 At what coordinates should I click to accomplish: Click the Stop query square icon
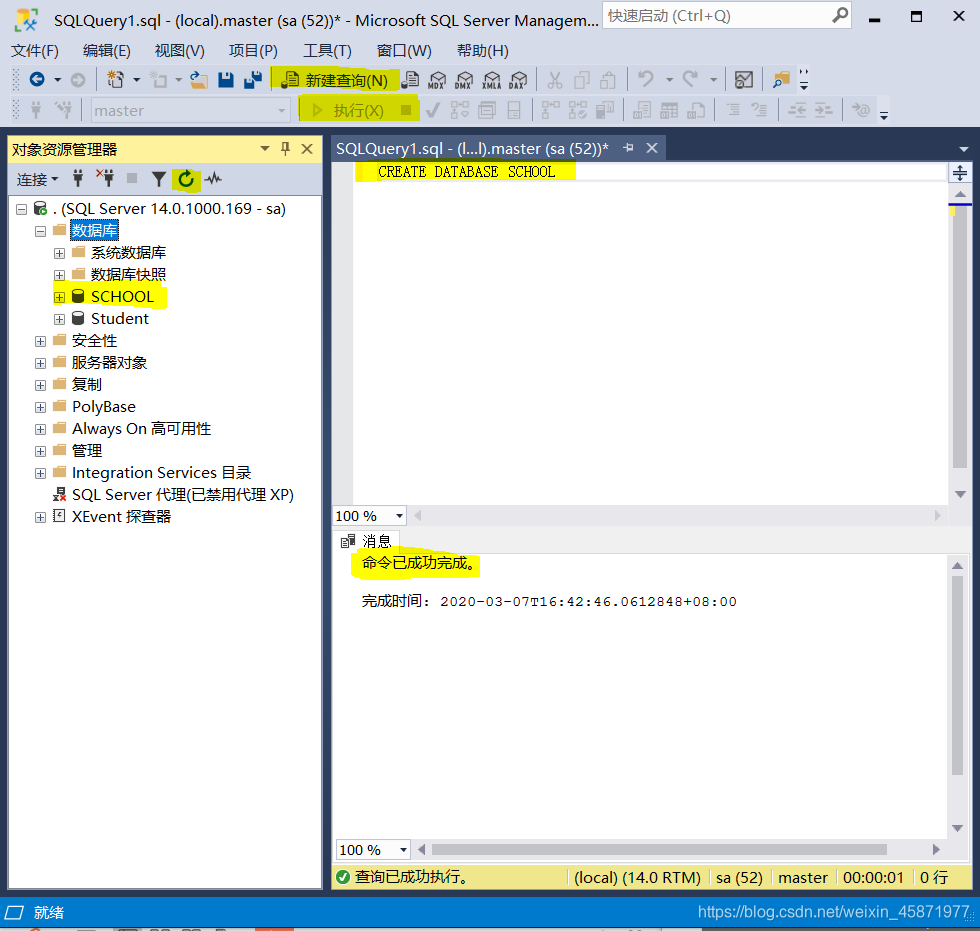click(406, 110)
